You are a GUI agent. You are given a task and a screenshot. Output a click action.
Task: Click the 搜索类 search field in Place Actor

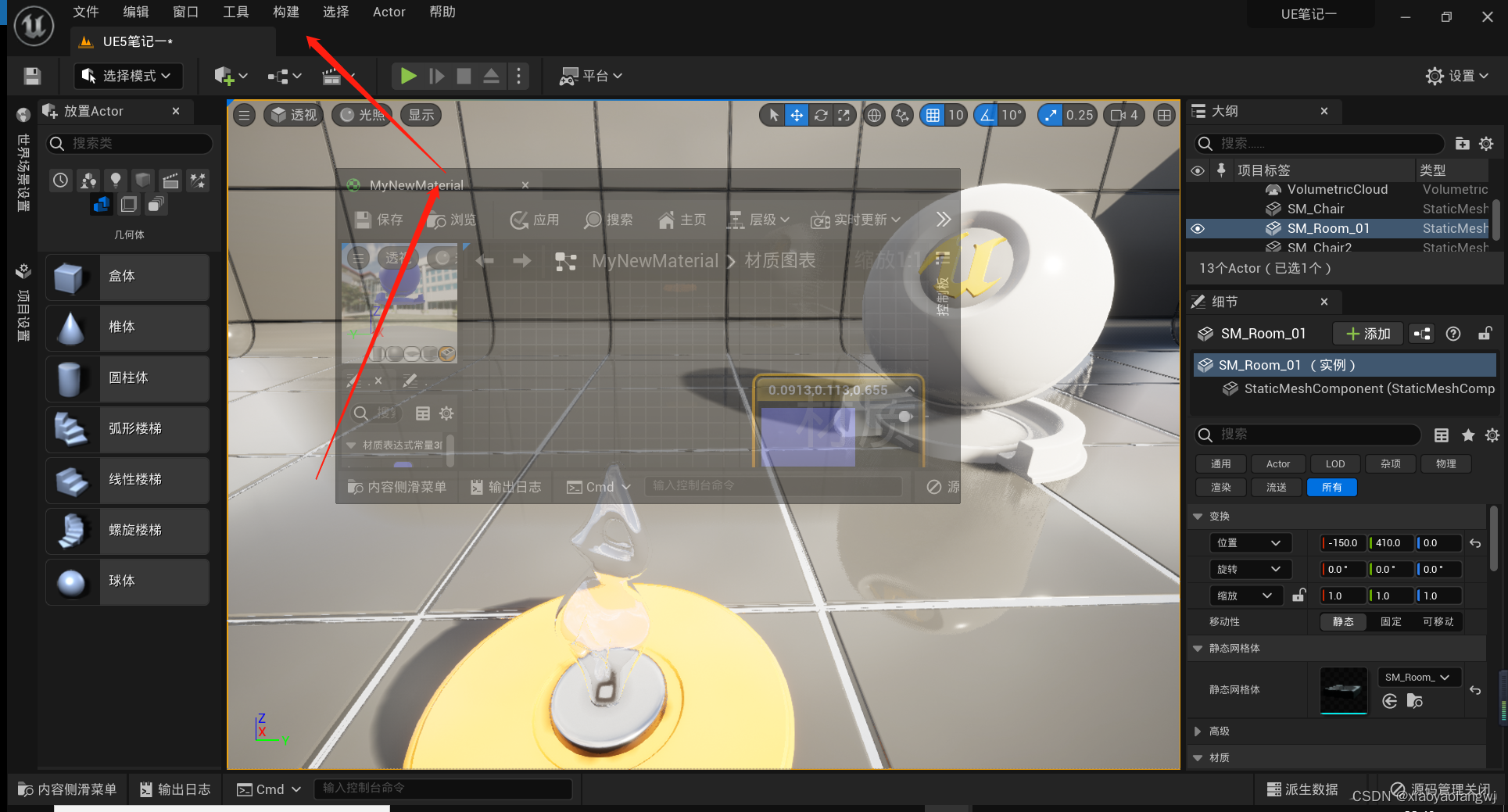pyautogui.click(x=129, y=143)
